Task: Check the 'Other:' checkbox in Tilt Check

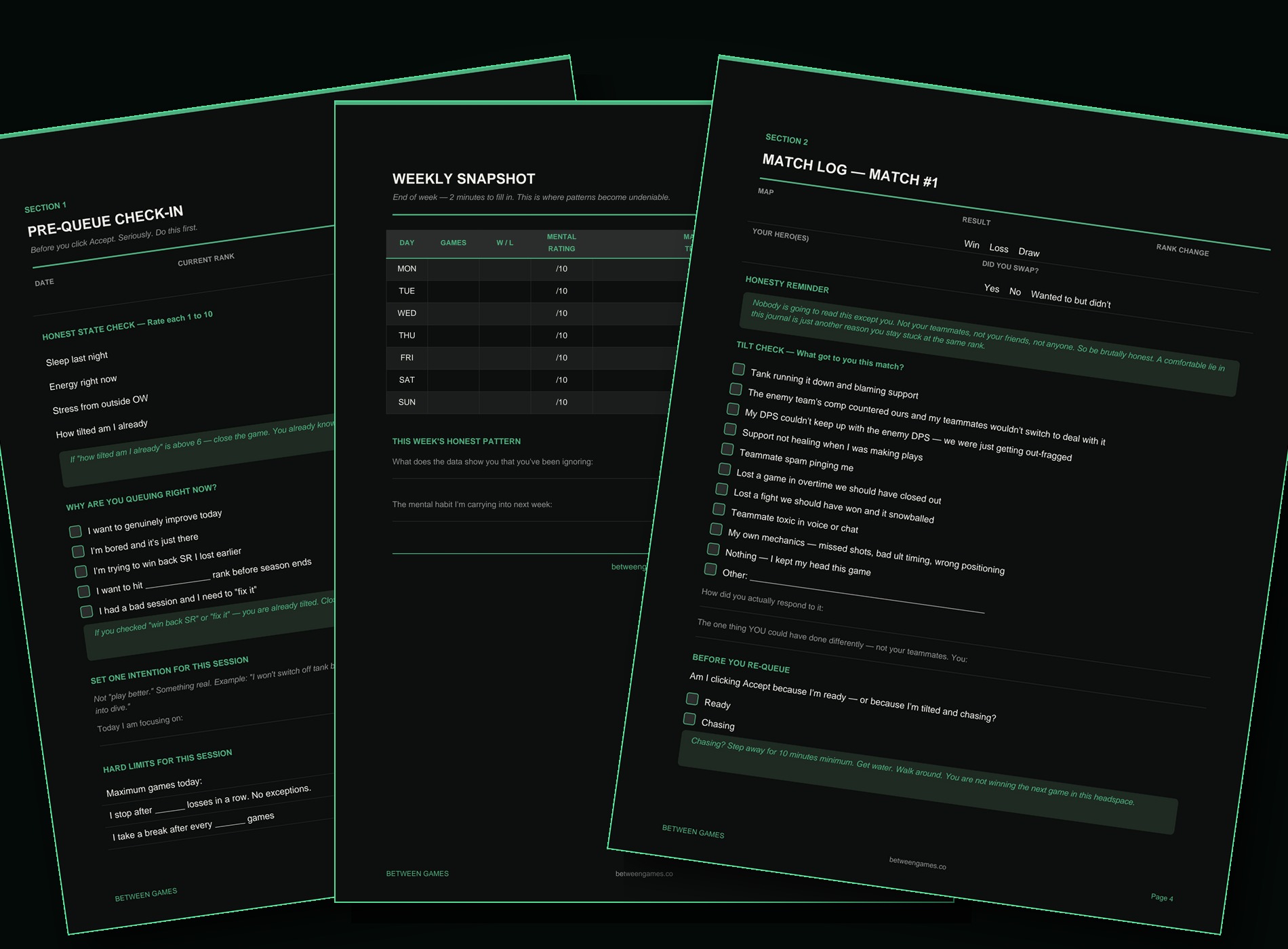Action: 710,569
